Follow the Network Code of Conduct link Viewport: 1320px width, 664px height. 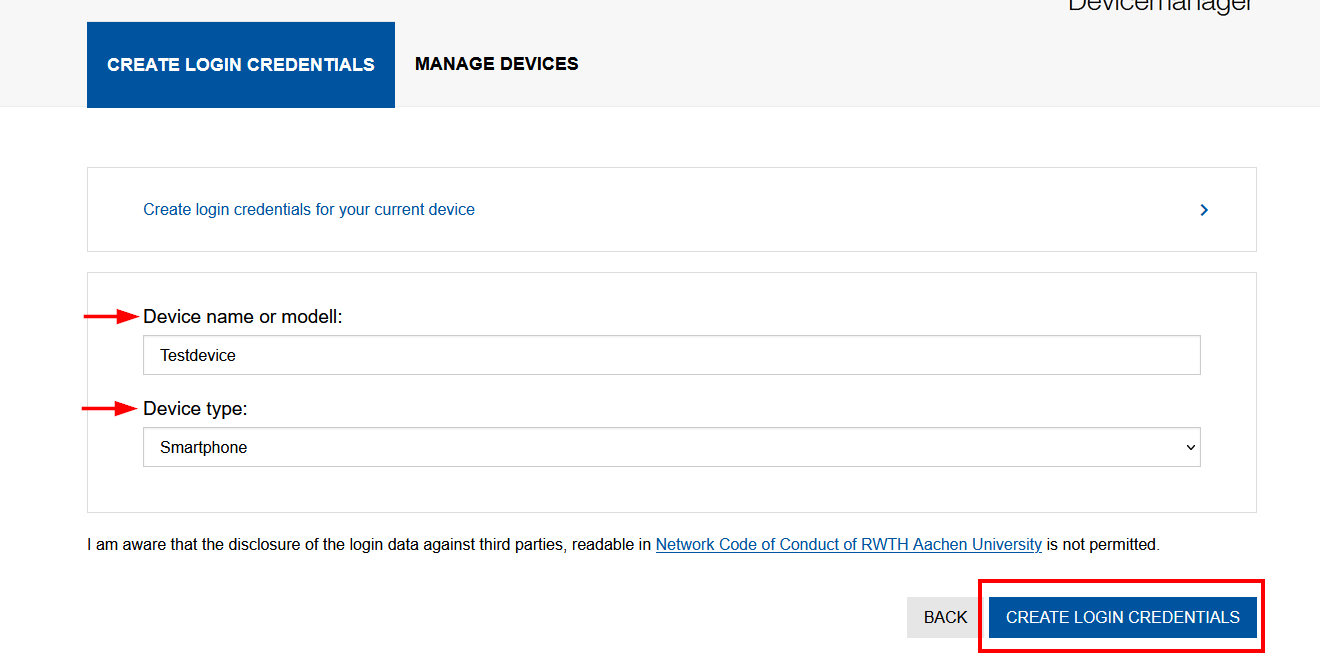coord(848,544)
